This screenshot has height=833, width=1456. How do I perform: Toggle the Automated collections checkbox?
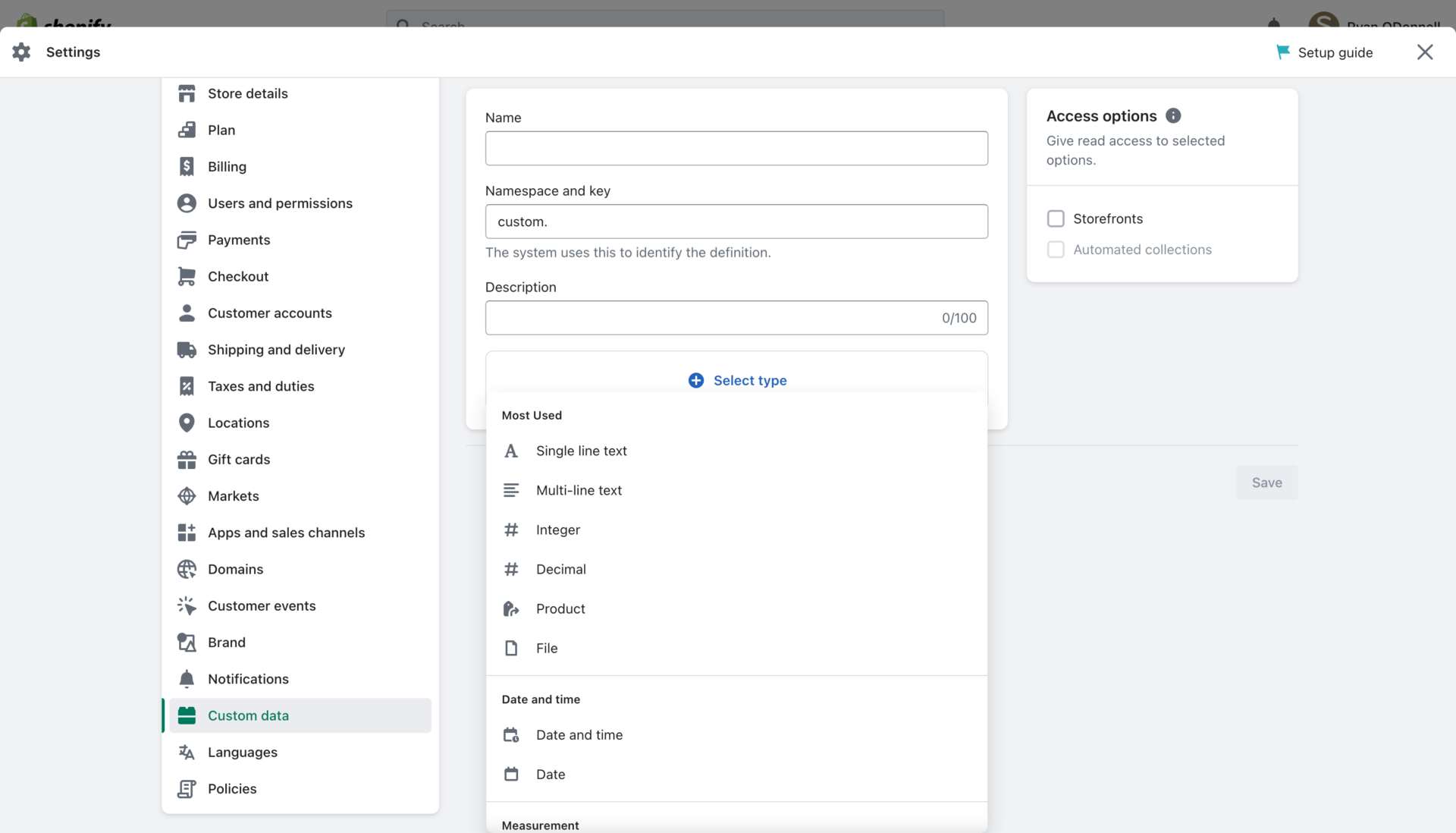tap(1056, 250)
